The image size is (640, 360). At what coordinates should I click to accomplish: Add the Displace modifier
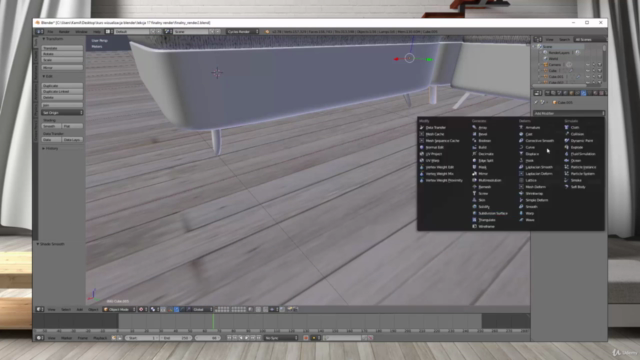tap(532, 154)
